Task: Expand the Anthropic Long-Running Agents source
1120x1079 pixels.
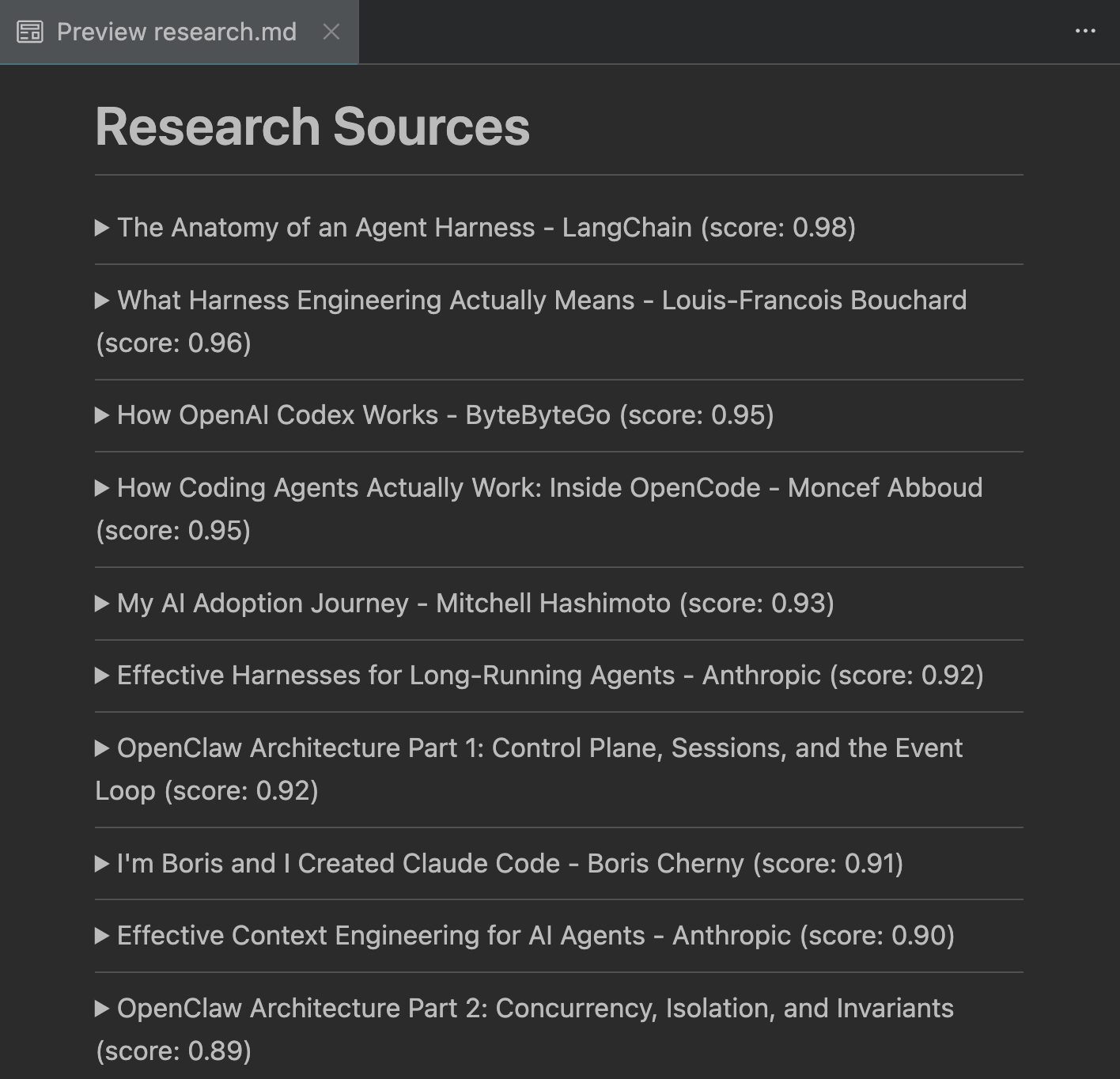Action: tap(102, 675)
